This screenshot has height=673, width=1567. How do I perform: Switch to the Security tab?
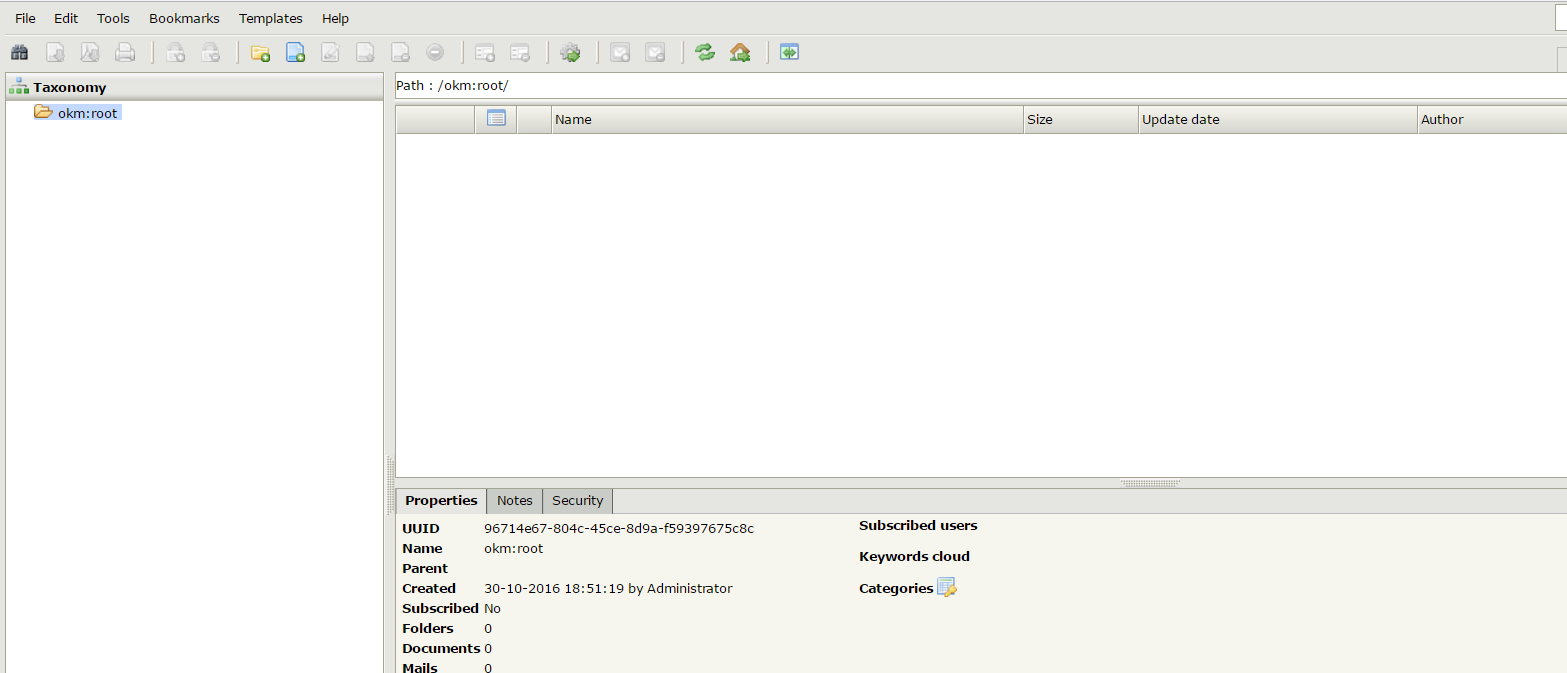coord(577,500)
